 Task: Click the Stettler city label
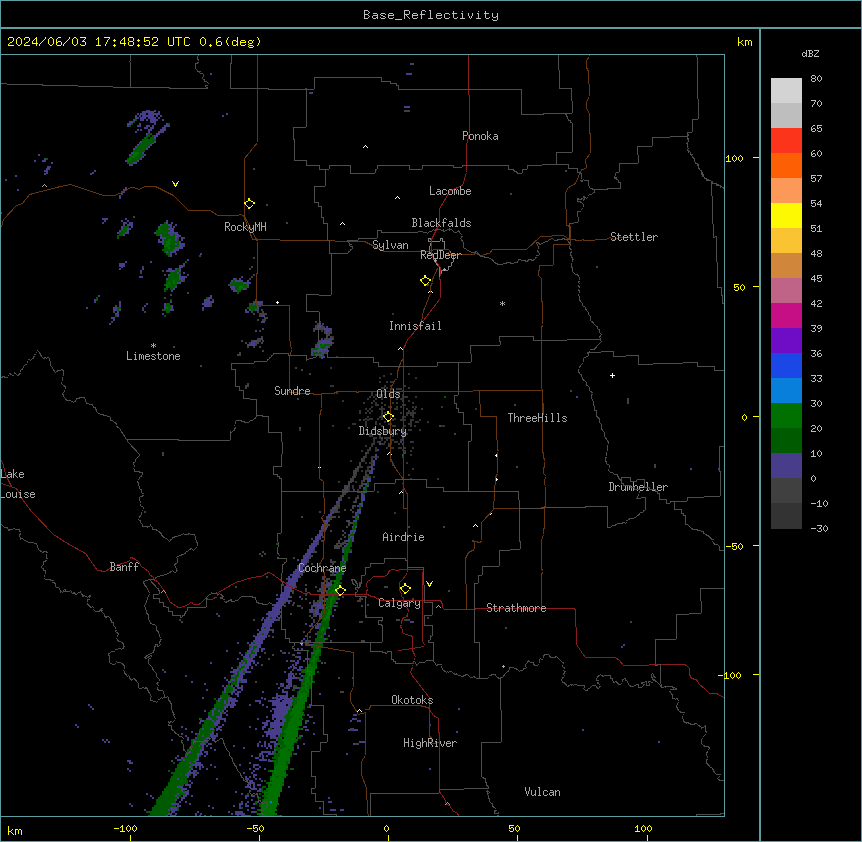click(633, 237)
